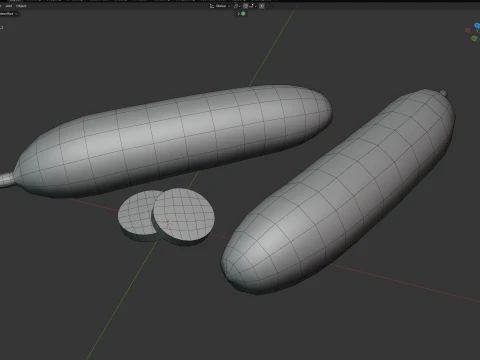Select the front cucumber slice disc
Viewport: 480px width, 360px height.
(x=183, y=217)
